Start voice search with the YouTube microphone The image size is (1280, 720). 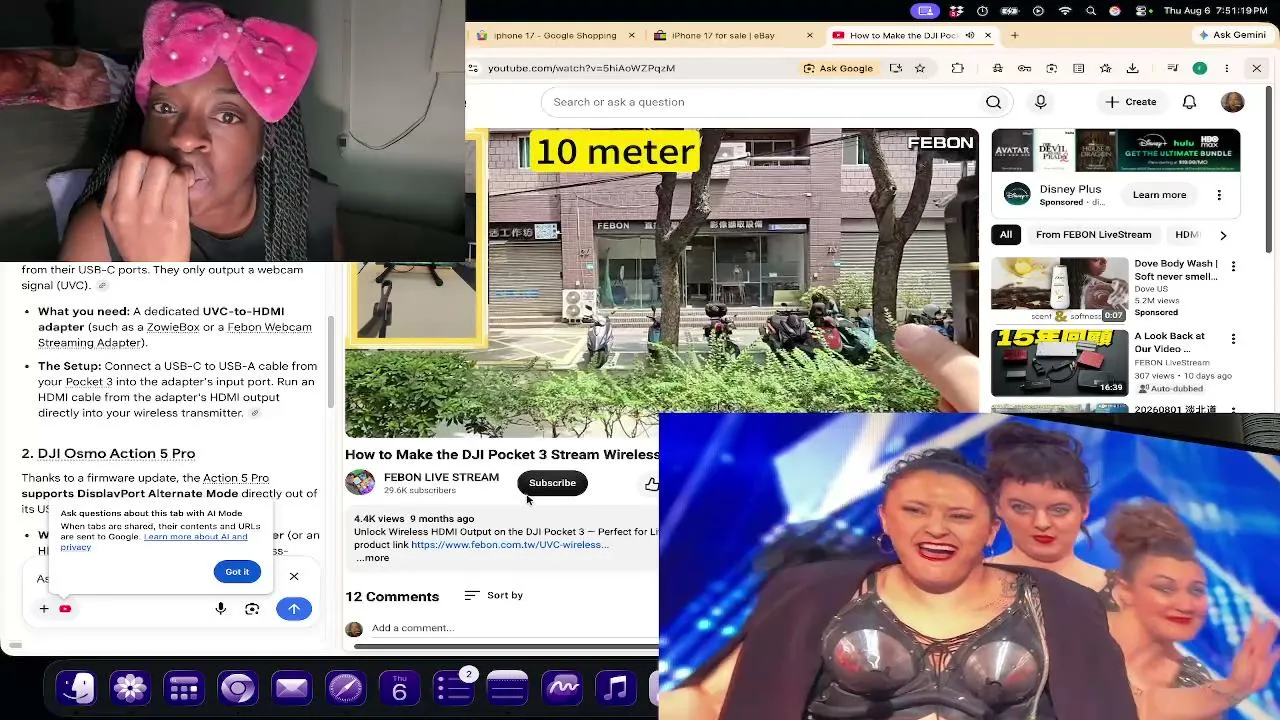[1040, 102]
